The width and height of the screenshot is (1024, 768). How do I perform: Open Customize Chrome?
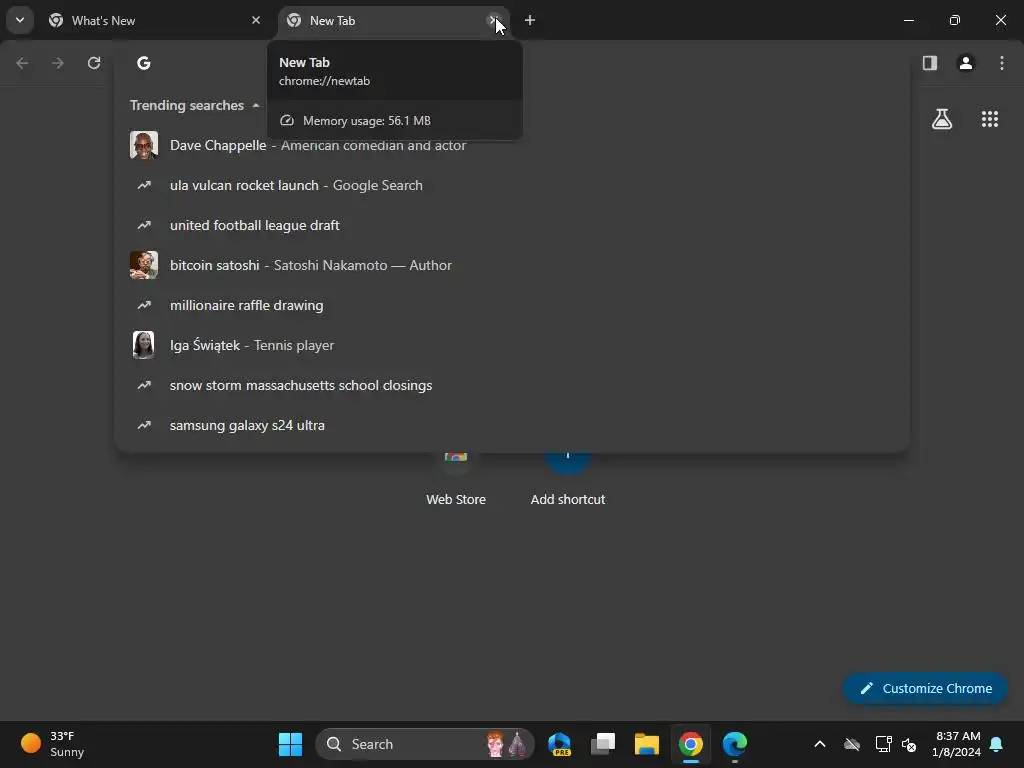(x=925, y=688)
